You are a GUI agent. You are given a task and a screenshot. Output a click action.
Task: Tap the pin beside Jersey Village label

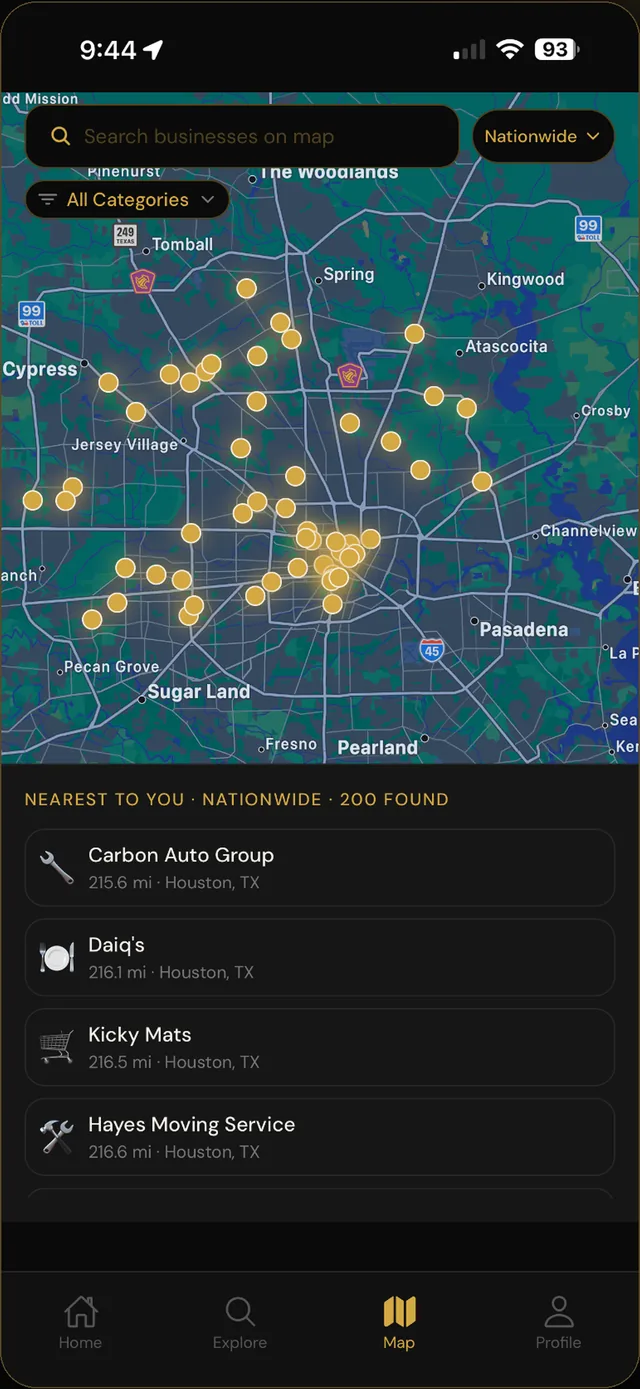coord(240,448)
